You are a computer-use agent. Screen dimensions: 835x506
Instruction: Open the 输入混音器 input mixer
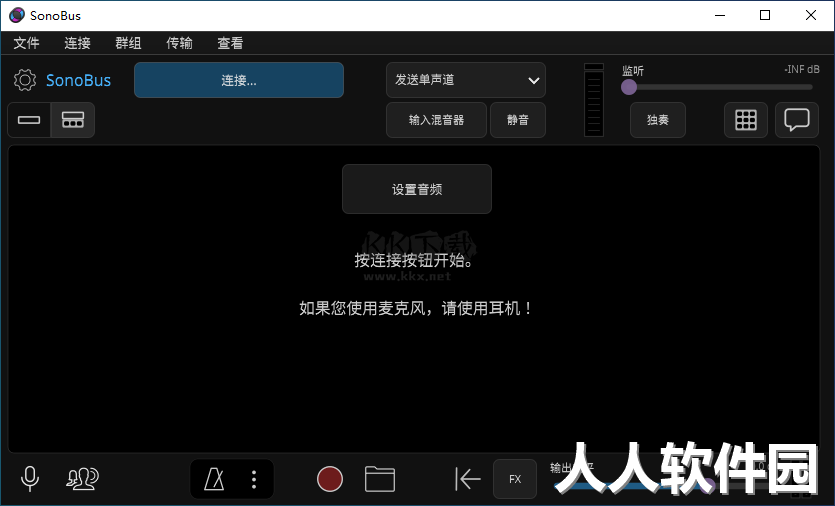click(x=436, y=120)
